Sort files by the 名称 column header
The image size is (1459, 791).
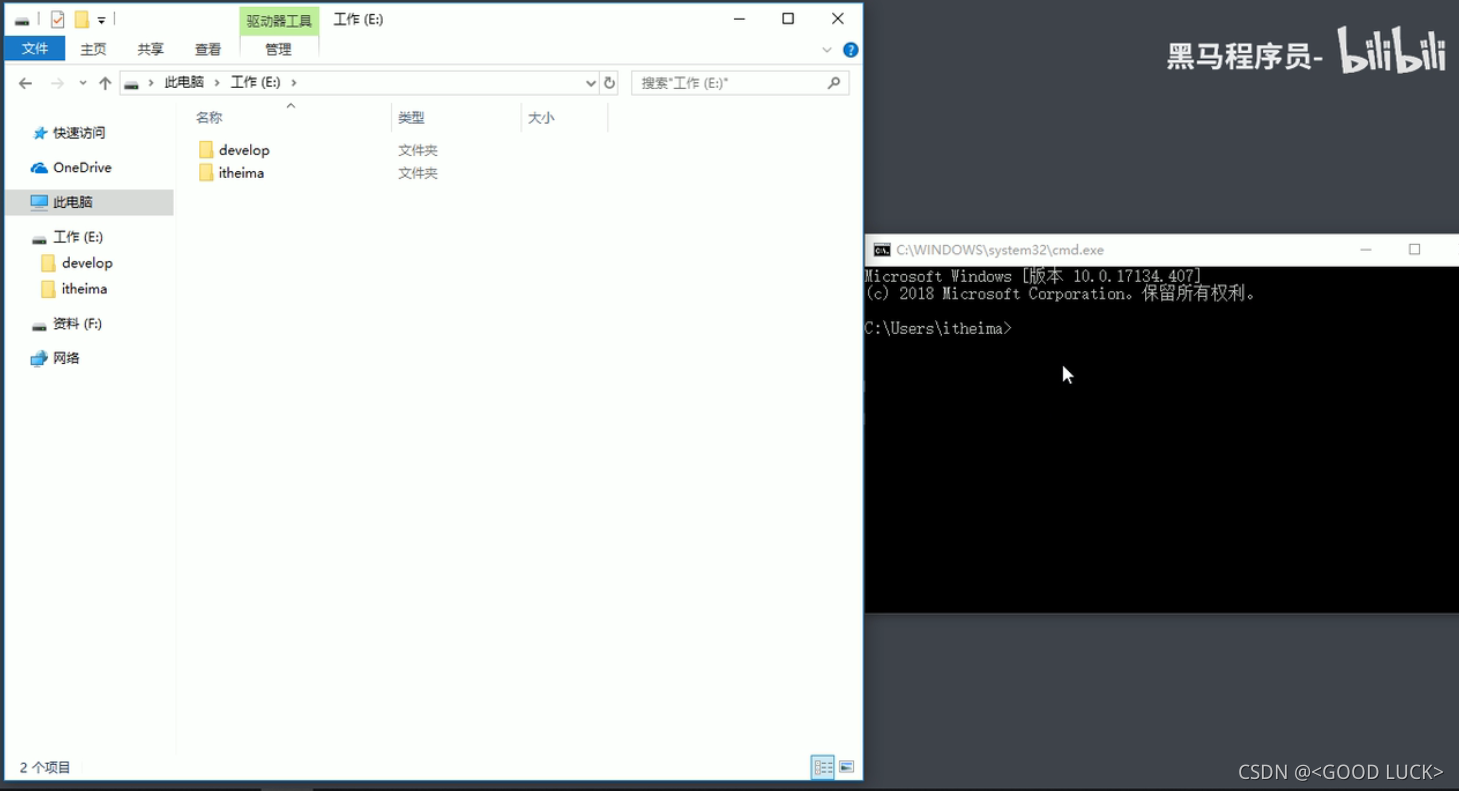(210, 117)
